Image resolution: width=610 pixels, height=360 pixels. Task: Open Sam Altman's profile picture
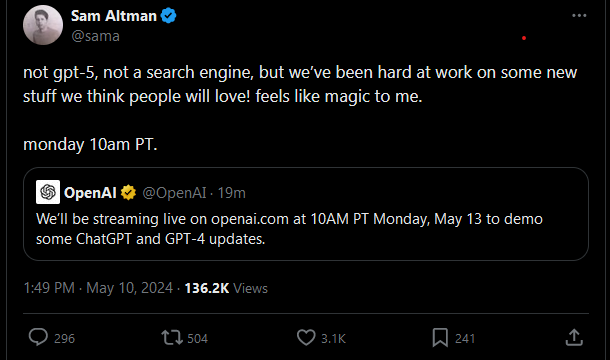[43, 25]
